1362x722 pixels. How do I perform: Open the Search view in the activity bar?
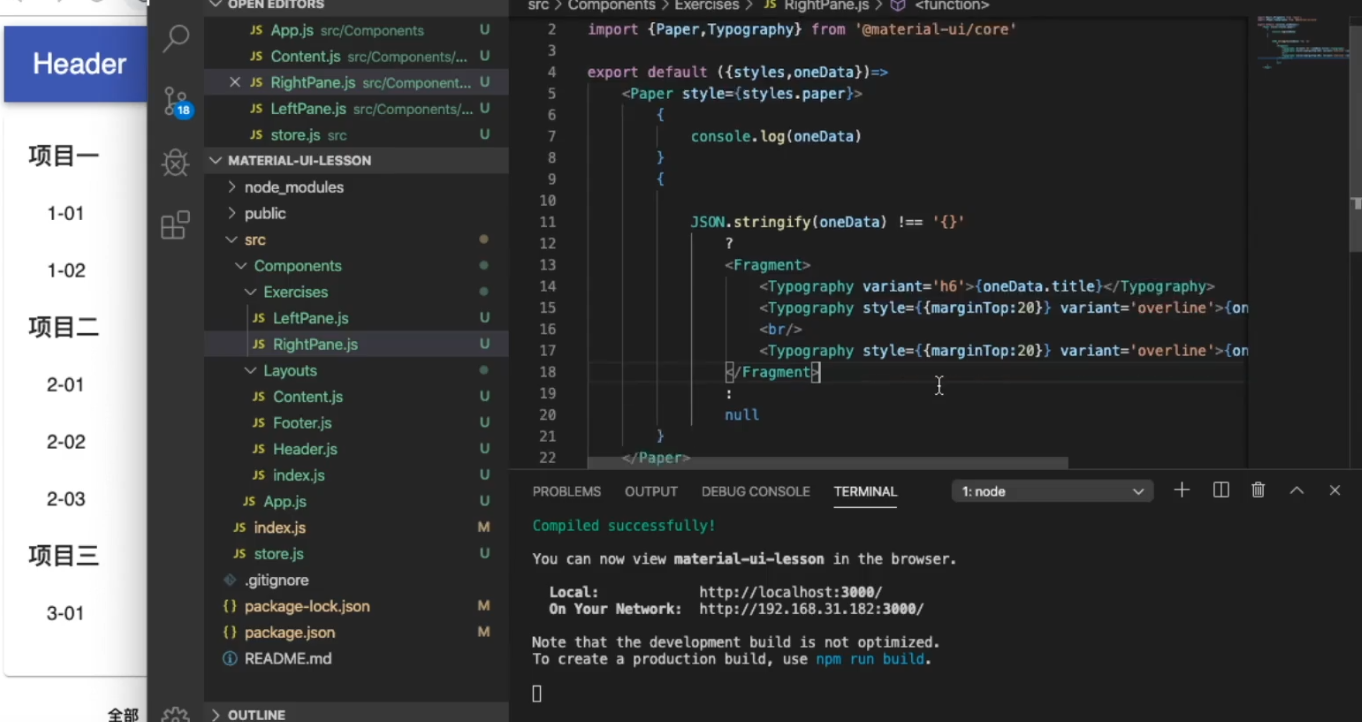[x=175, y=38]
